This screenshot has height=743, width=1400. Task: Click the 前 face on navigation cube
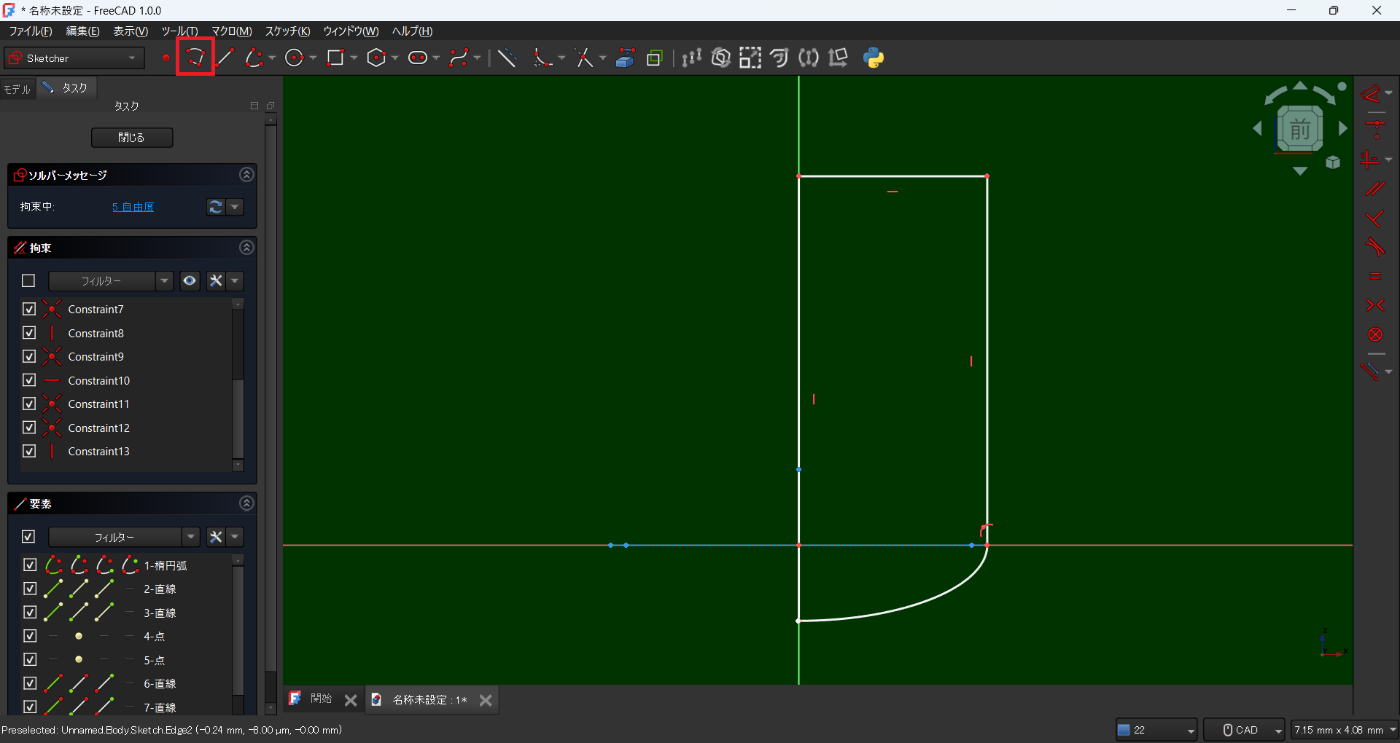[1299, 129]
